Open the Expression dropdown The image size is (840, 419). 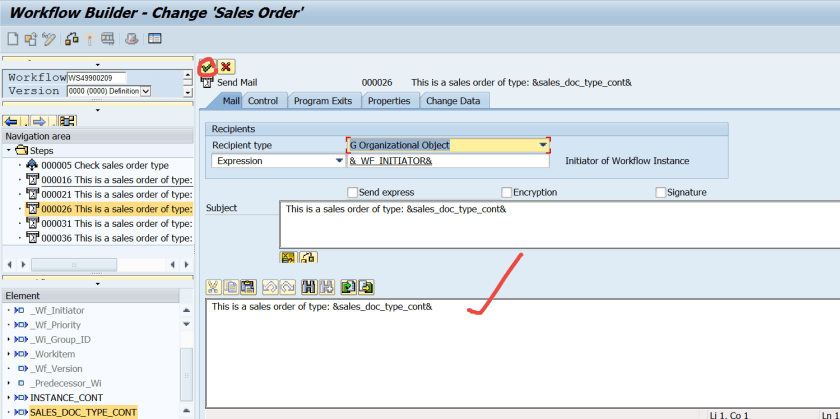[339, 161]
